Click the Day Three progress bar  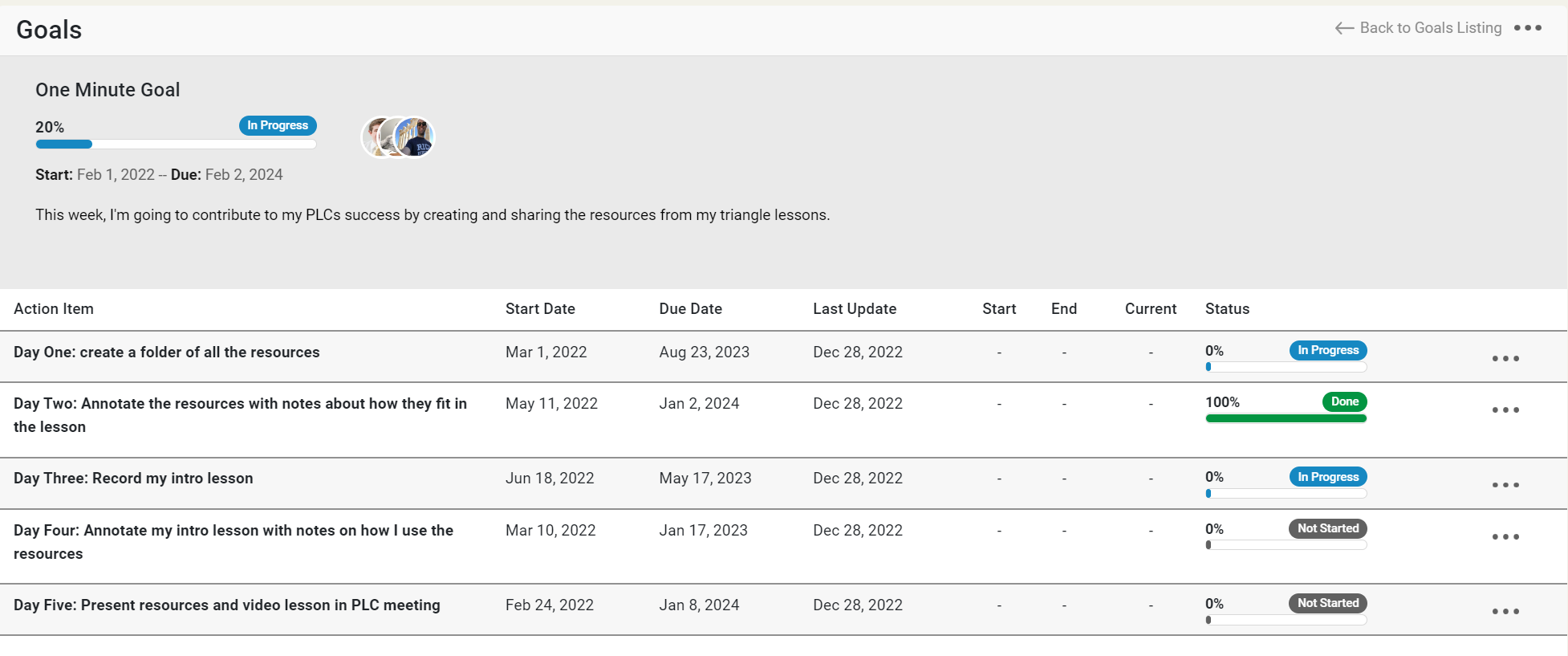[x=1286, y=494]
